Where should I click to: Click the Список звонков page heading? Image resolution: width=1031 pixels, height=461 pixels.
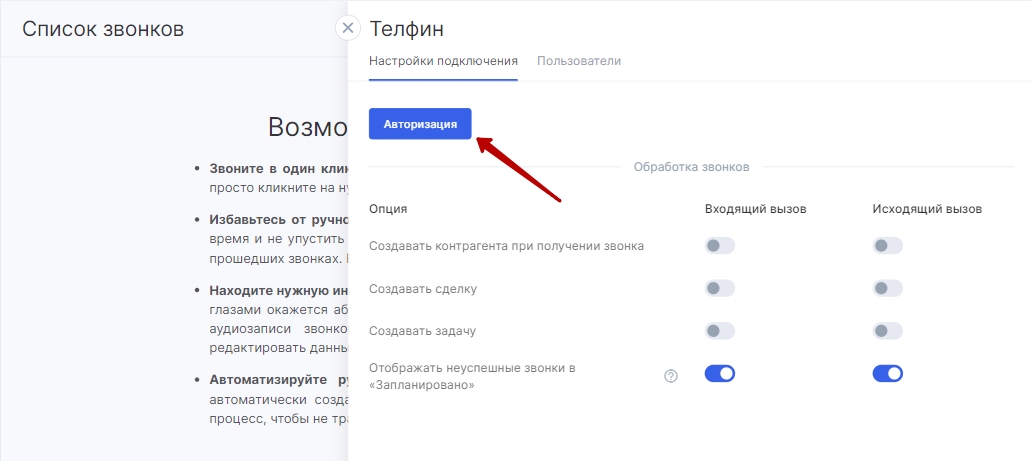[103, 29]
